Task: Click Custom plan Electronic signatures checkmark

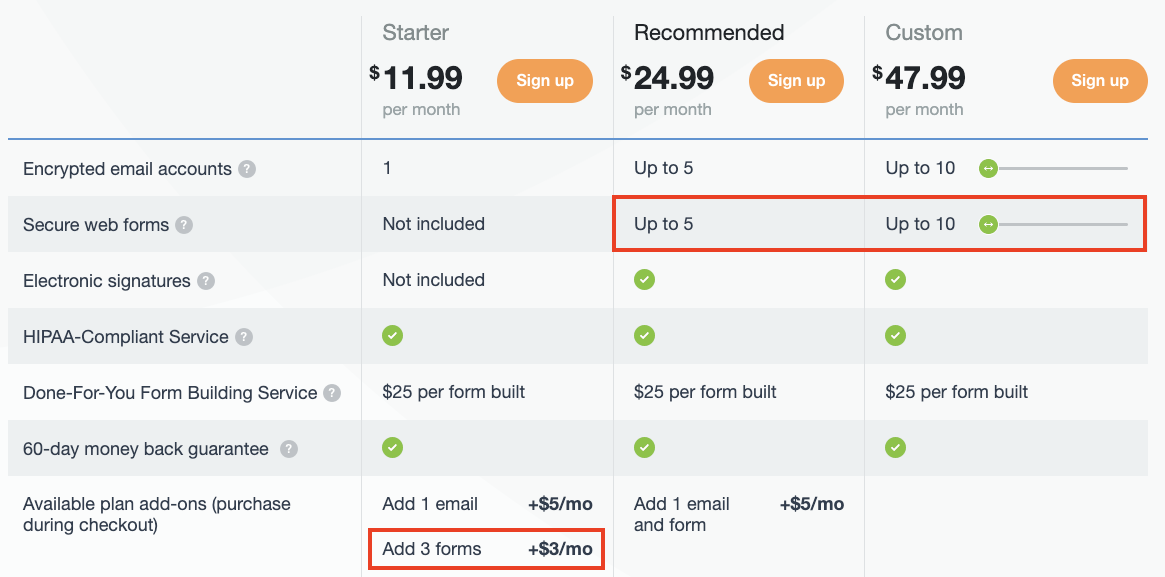Action: [896, 280]
